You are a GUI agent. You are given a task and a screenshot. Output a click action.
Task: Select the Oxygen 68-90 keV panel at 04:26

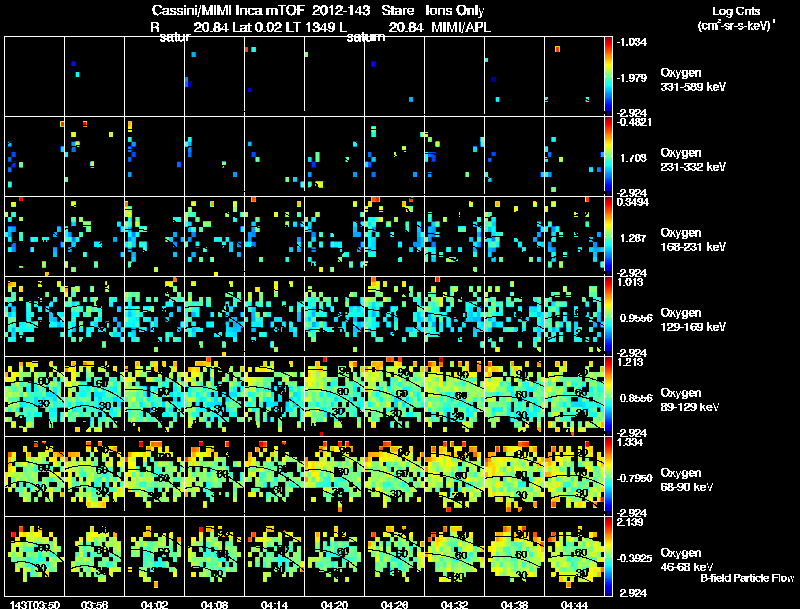click(394, 476)
